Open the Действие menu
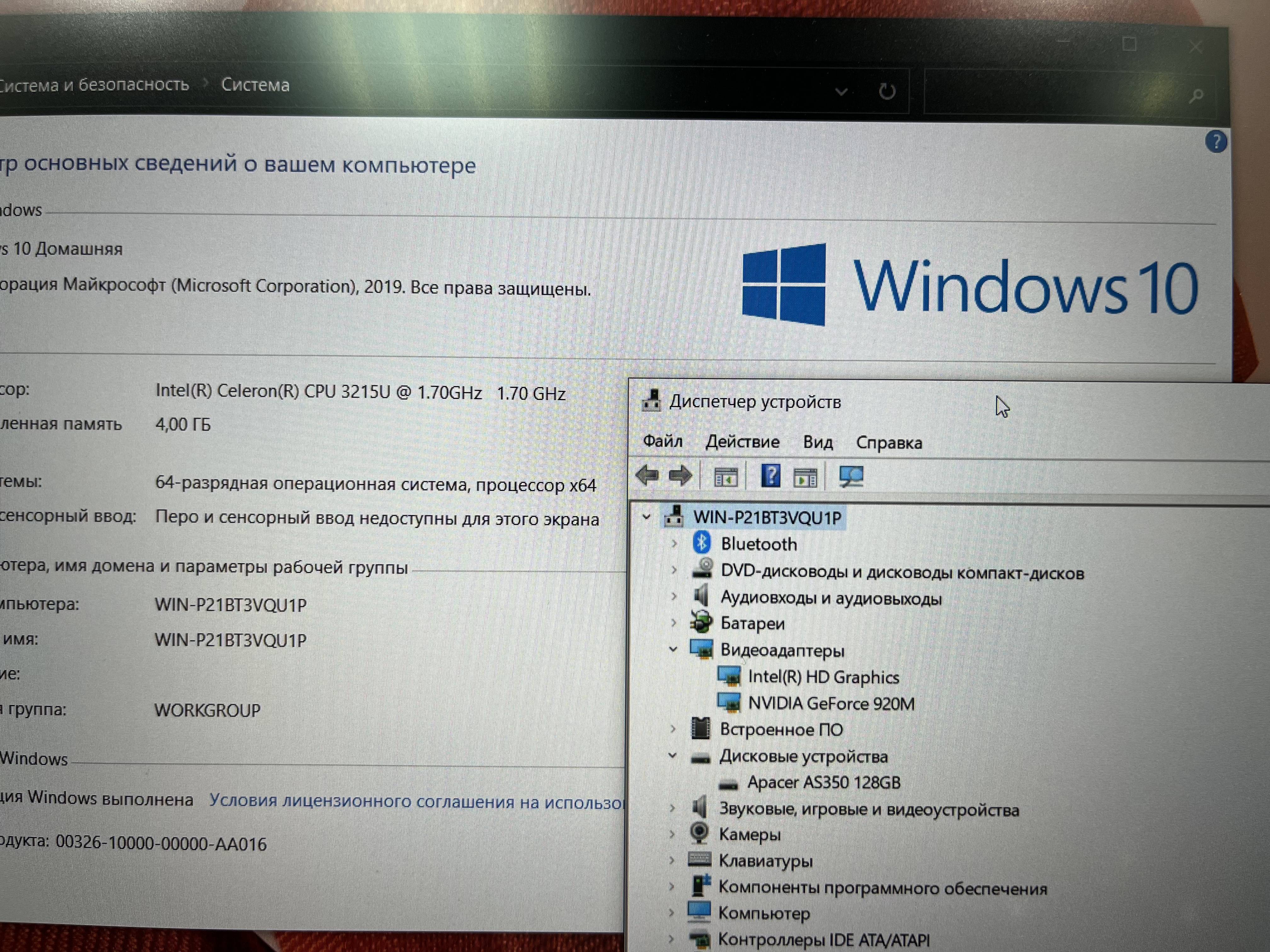The image size is (1270, 952). coord(742,442)
